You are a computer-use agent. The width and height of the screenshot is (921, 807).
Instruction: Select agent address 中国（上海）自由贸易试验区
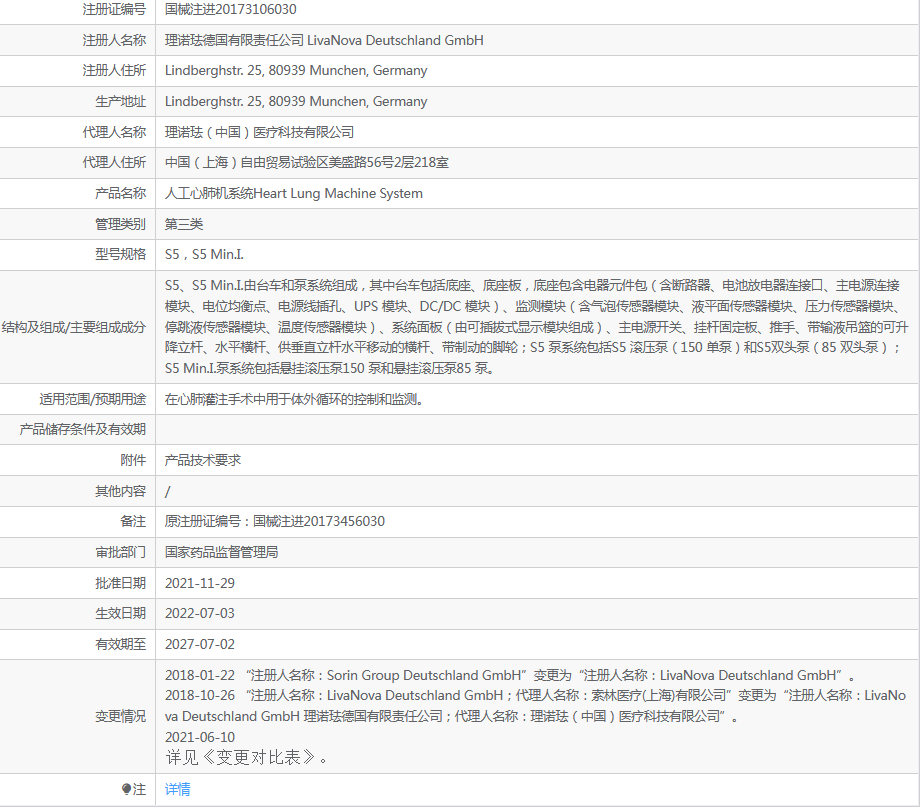pyautogui.click(x=247, y=162)
